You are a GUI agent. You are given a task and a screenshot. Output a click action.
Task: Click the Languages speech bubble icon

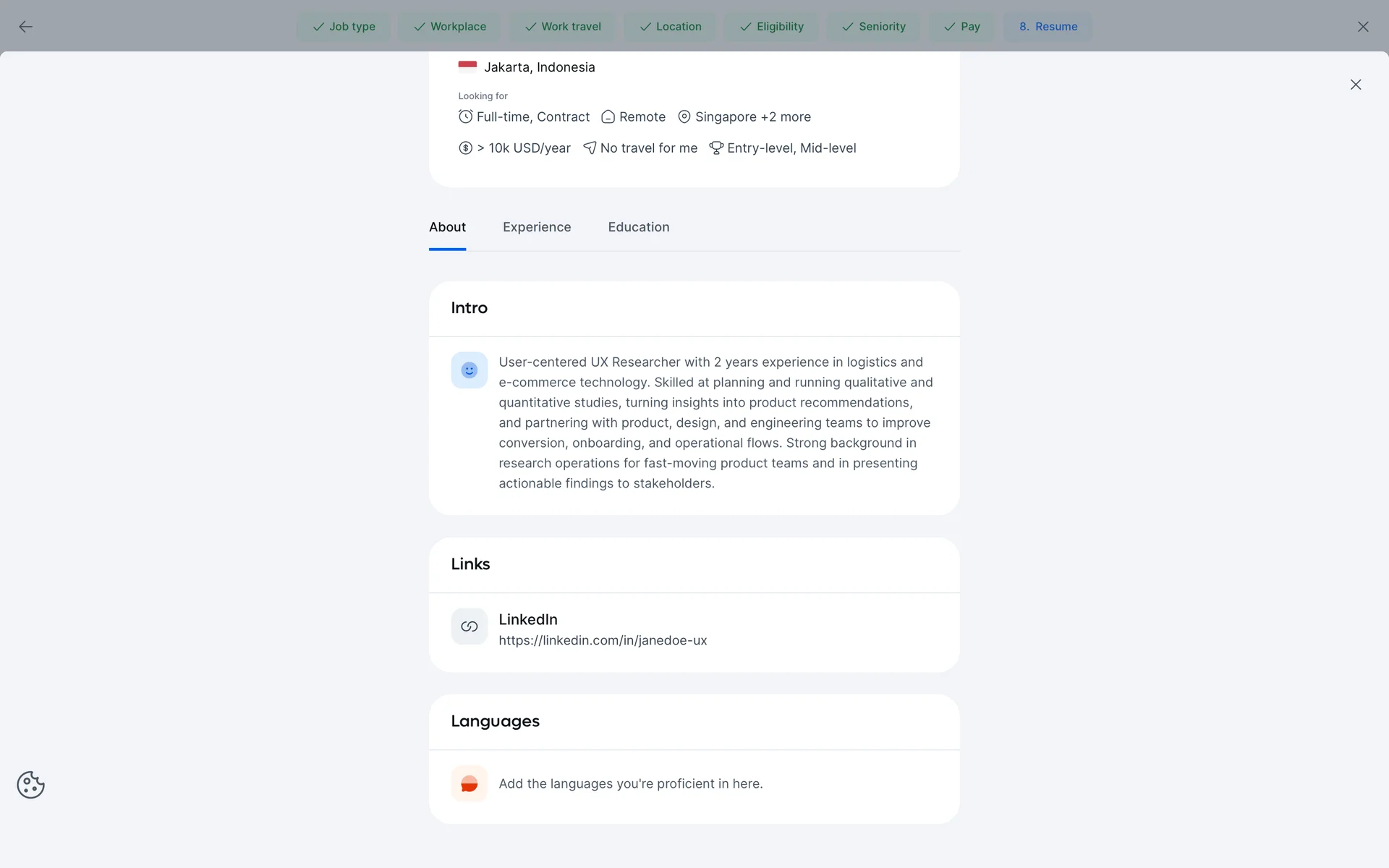[469, 784]
